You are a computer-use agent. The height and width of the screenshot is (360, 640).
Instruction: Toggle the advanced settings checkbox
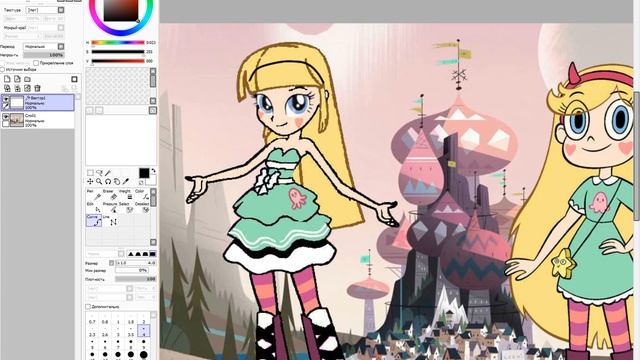tap(88, 306)
